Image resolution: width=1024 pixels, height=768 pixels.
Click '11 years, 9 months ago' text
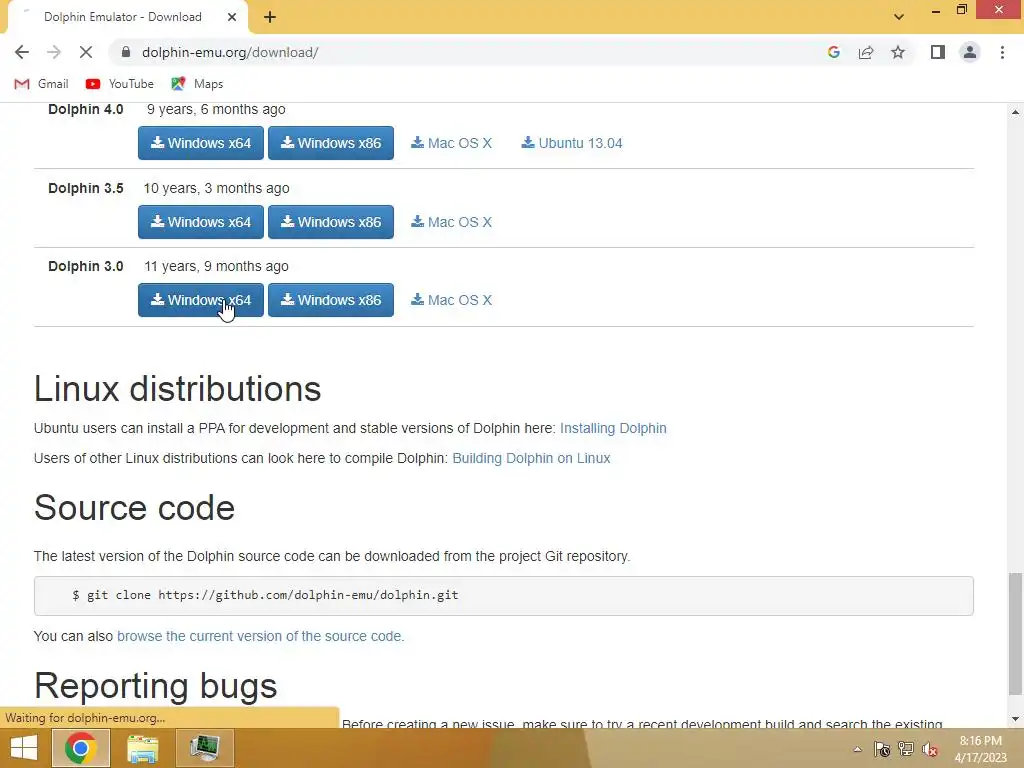click(216, 266)
